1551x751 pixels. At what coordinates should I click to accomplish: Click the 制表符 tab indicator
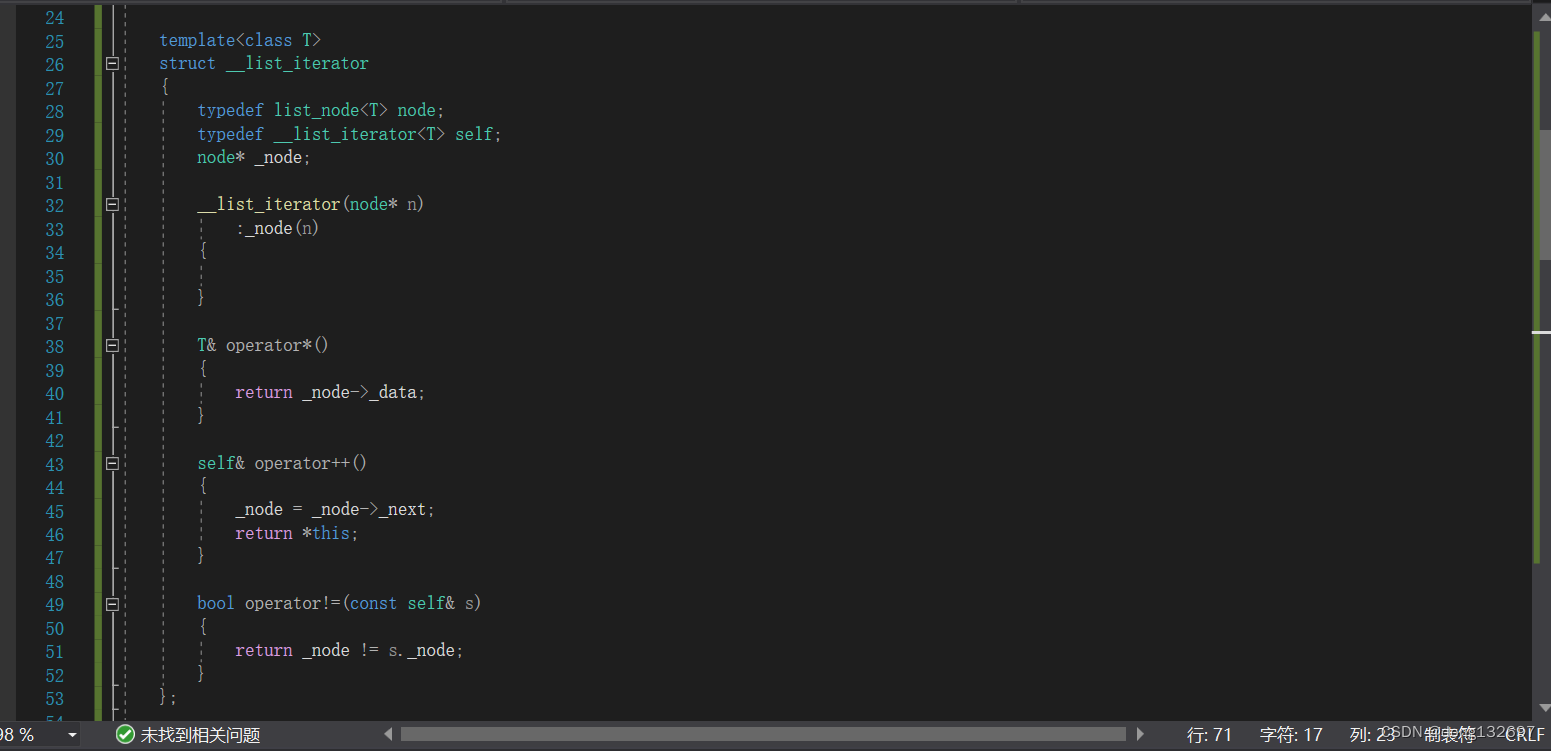pos(1450,735)
